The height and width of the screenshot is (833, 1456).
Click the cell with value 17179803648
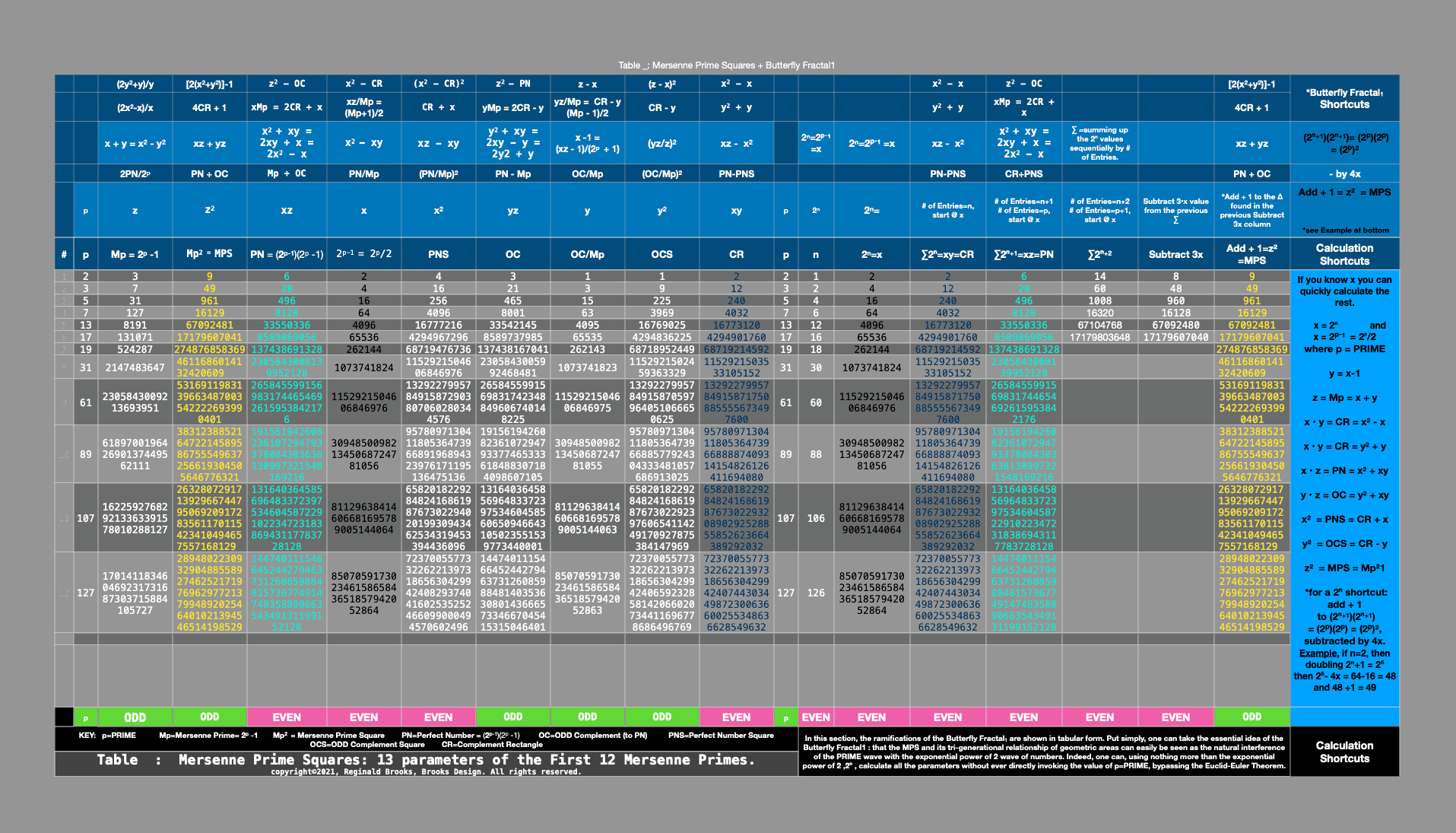pos(1099,337)
